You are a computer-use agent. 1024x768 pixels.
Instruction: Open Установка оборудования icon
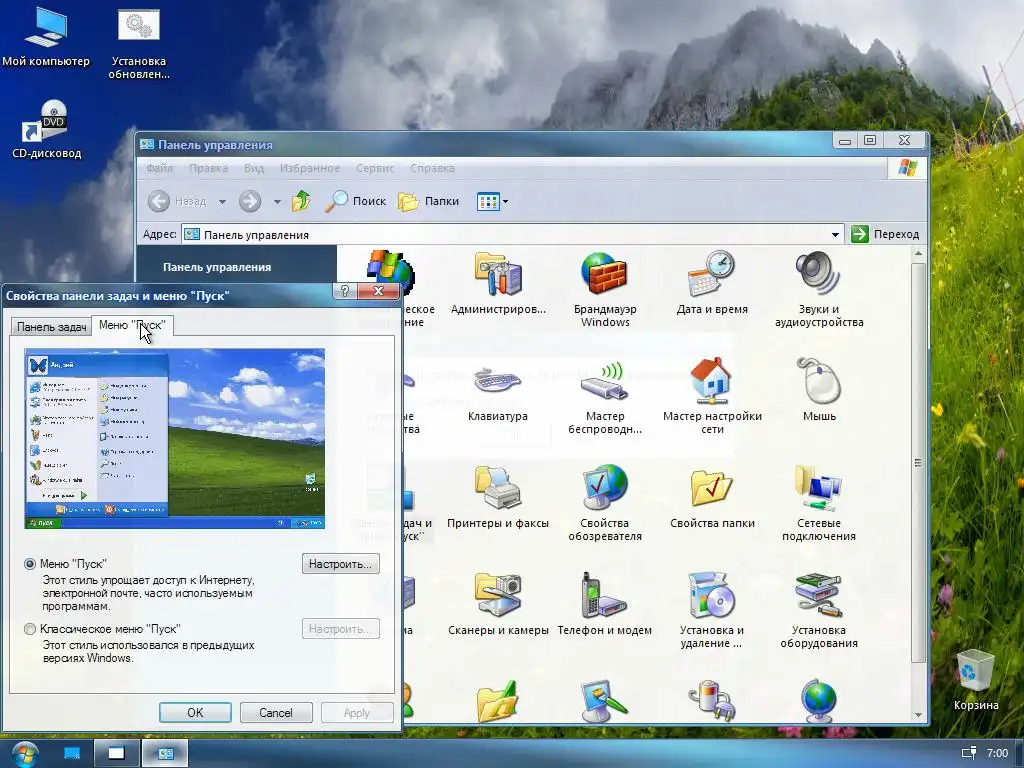[x=819, y=611]
